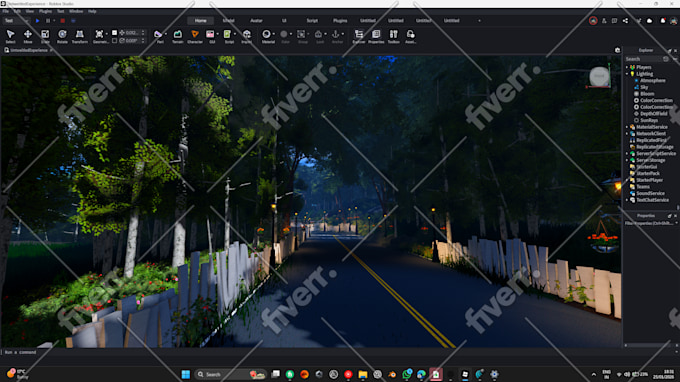
Task: Open the Share icon in top right
Action: click(625, 20)
